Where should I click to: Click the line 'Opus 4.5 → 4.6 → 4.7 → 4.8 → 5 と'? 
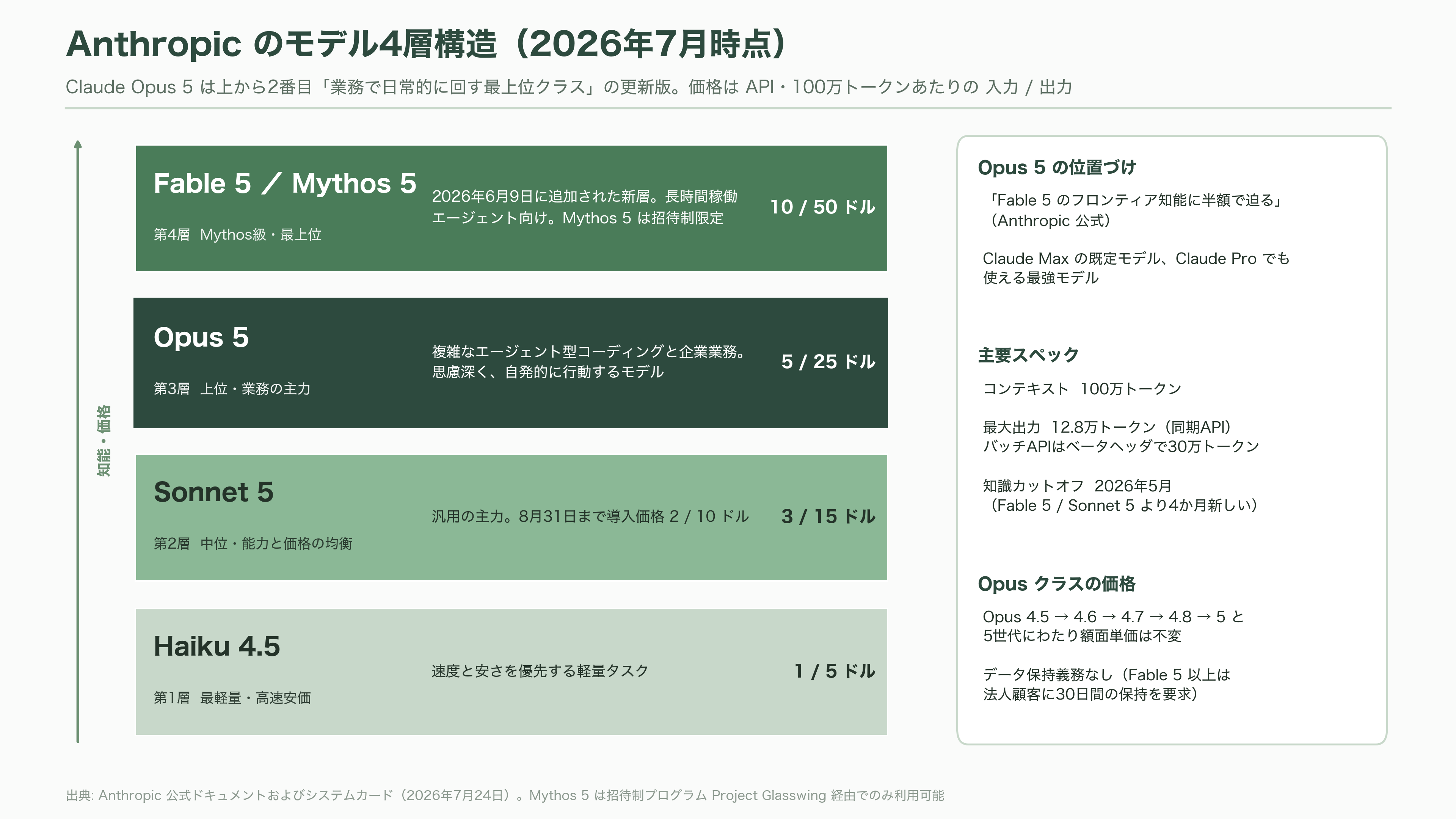(1114, 617)
